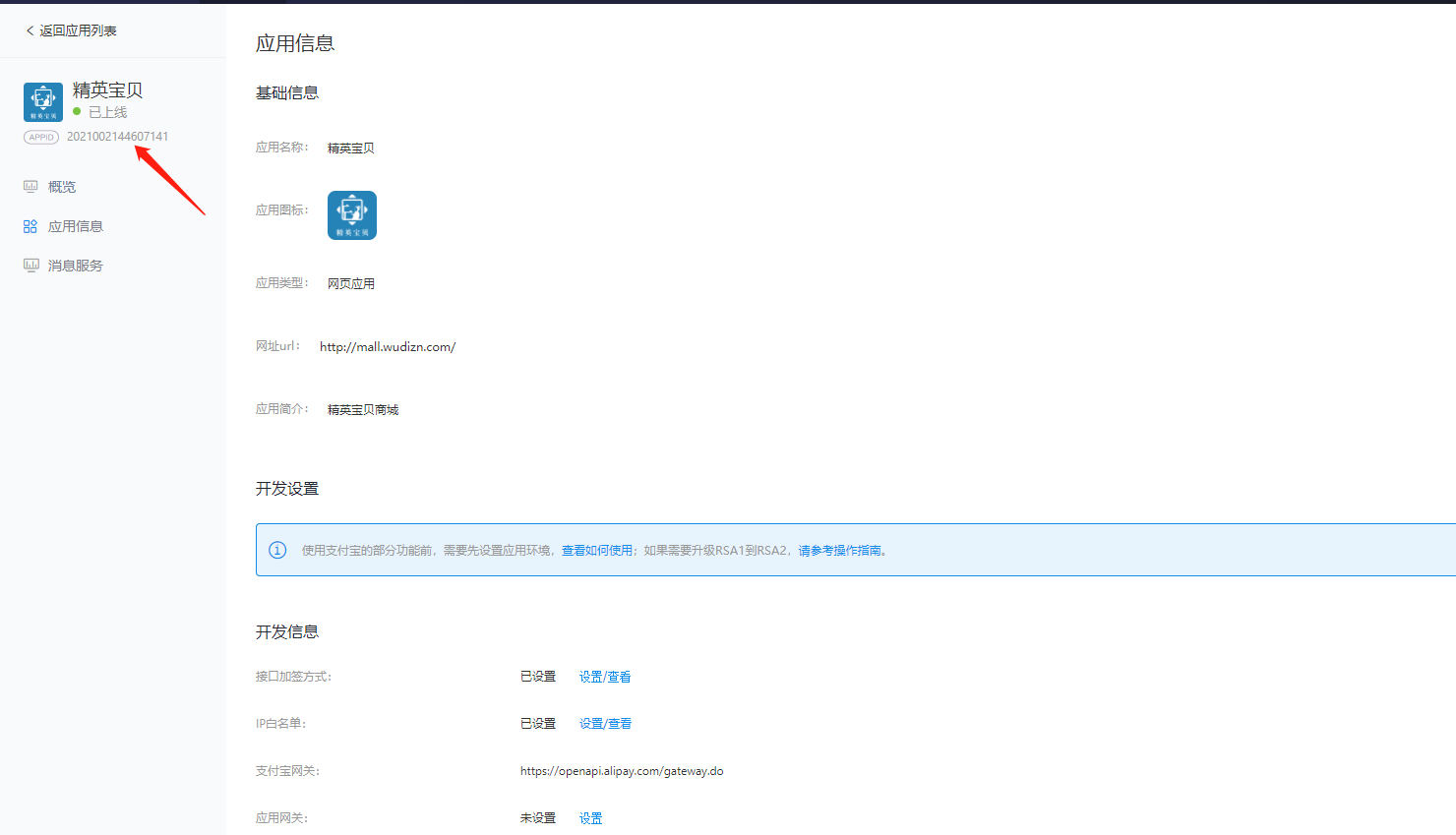Click the 支付宝网关 field label

[x=287, y=771]
